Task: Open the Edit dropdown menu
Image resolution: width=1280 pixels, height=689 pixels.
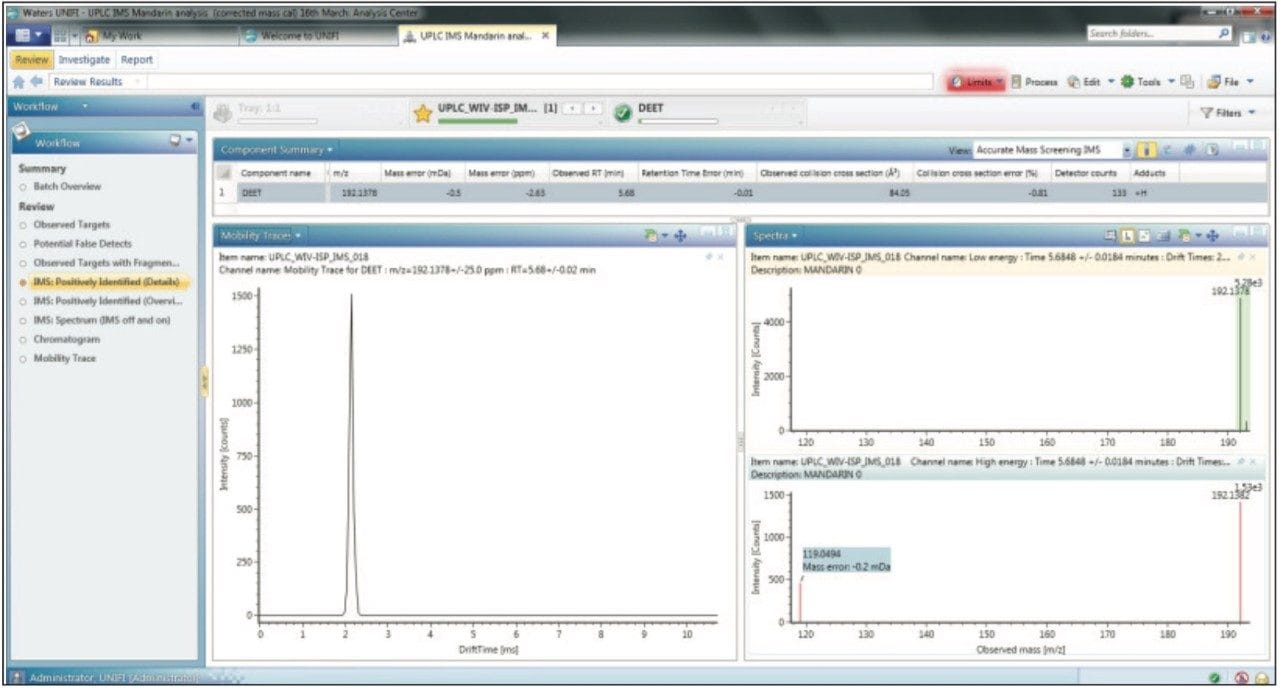Action: pos(1090,82)
